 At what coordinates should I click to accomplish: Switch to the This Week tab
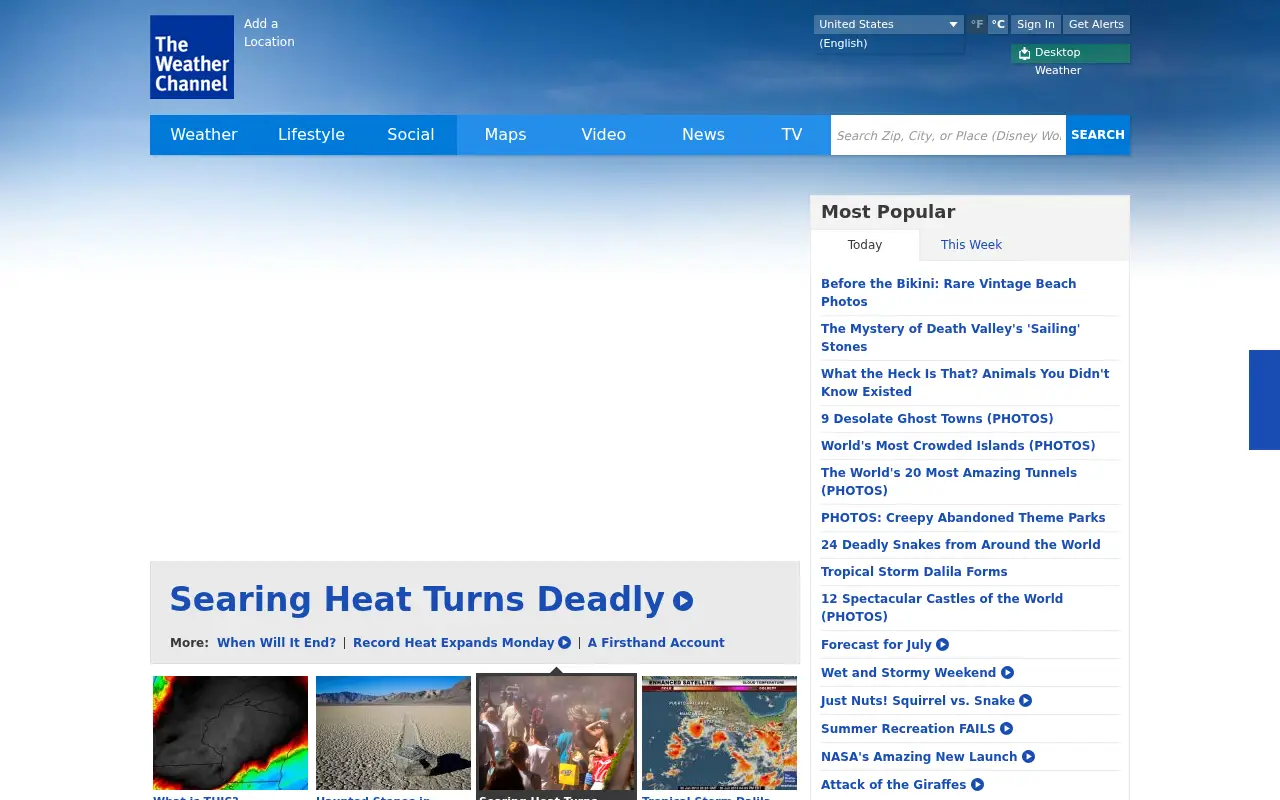[x=971, y=245]
